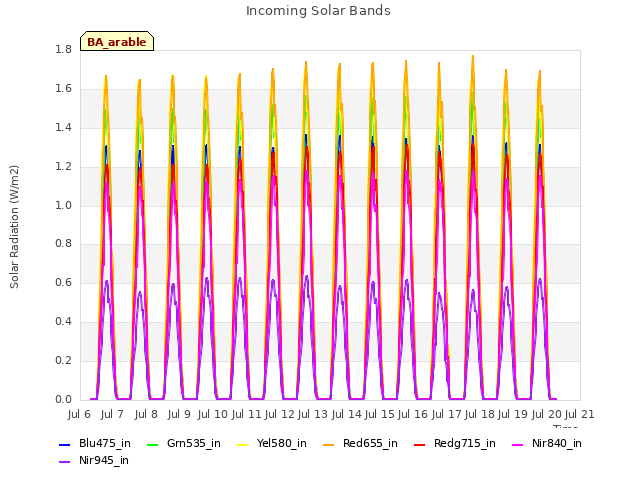This screenshot has height=480, width=640.
Task: Click the Red655_in legend color marker
Action: [x=329, y=444]
